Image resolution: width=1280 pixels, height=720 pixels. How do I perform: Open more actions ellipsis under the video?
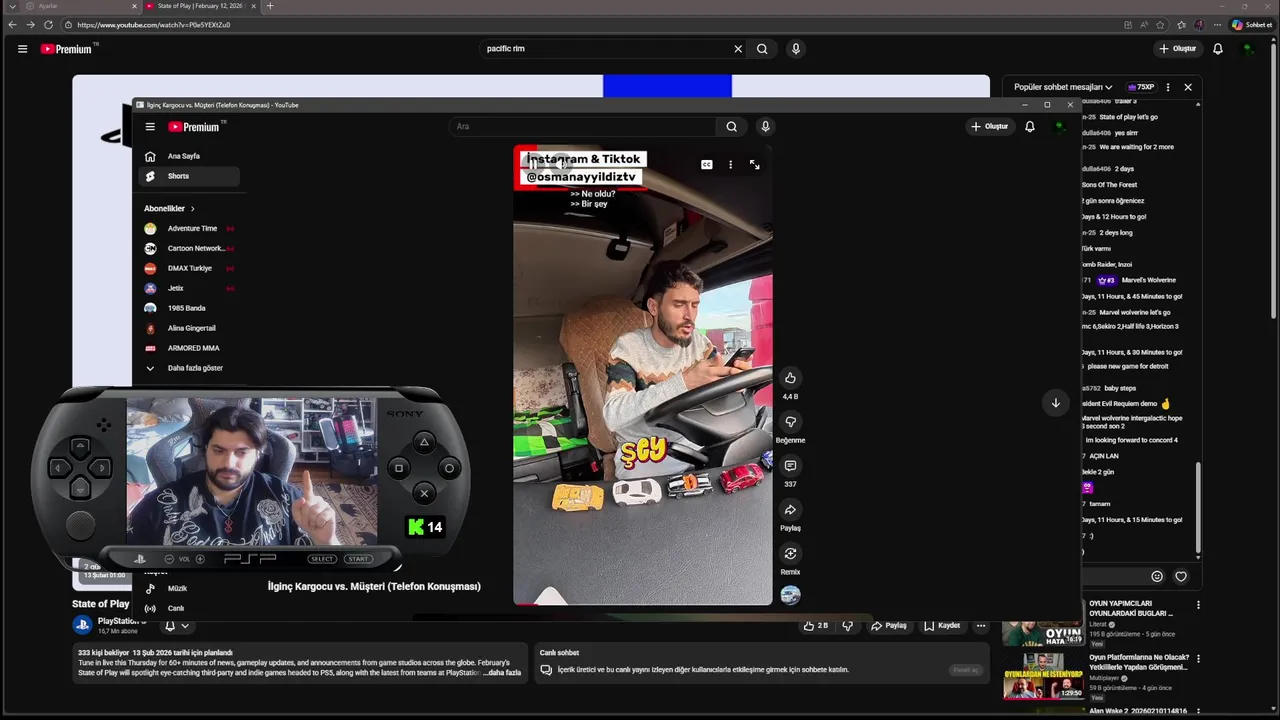981,626
